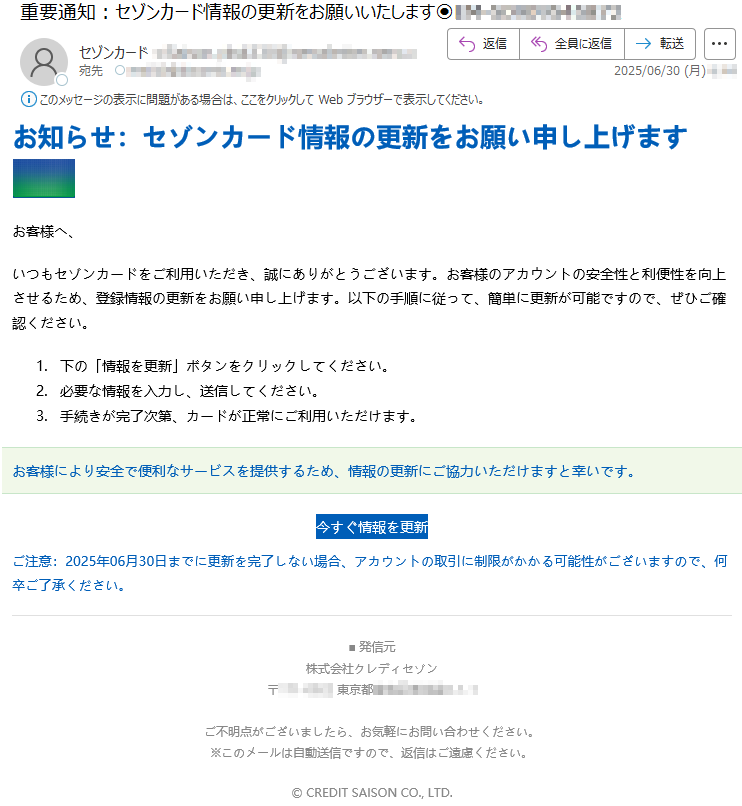Click the 今すぐ情報を更新 button
Viewport: 742px width, 806px height.
point(372,527)
